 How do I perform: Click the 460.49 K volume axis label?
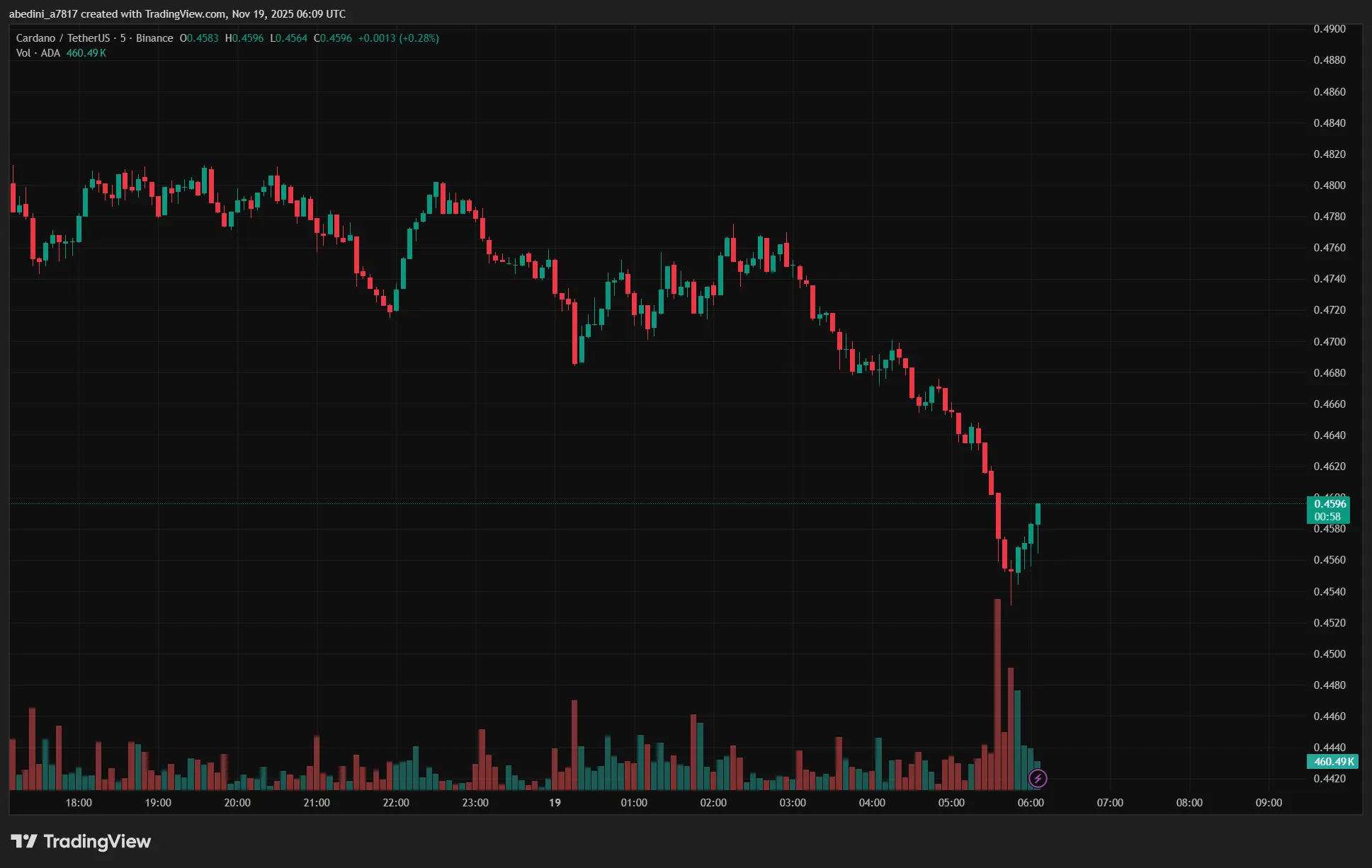coord(1332,762)
